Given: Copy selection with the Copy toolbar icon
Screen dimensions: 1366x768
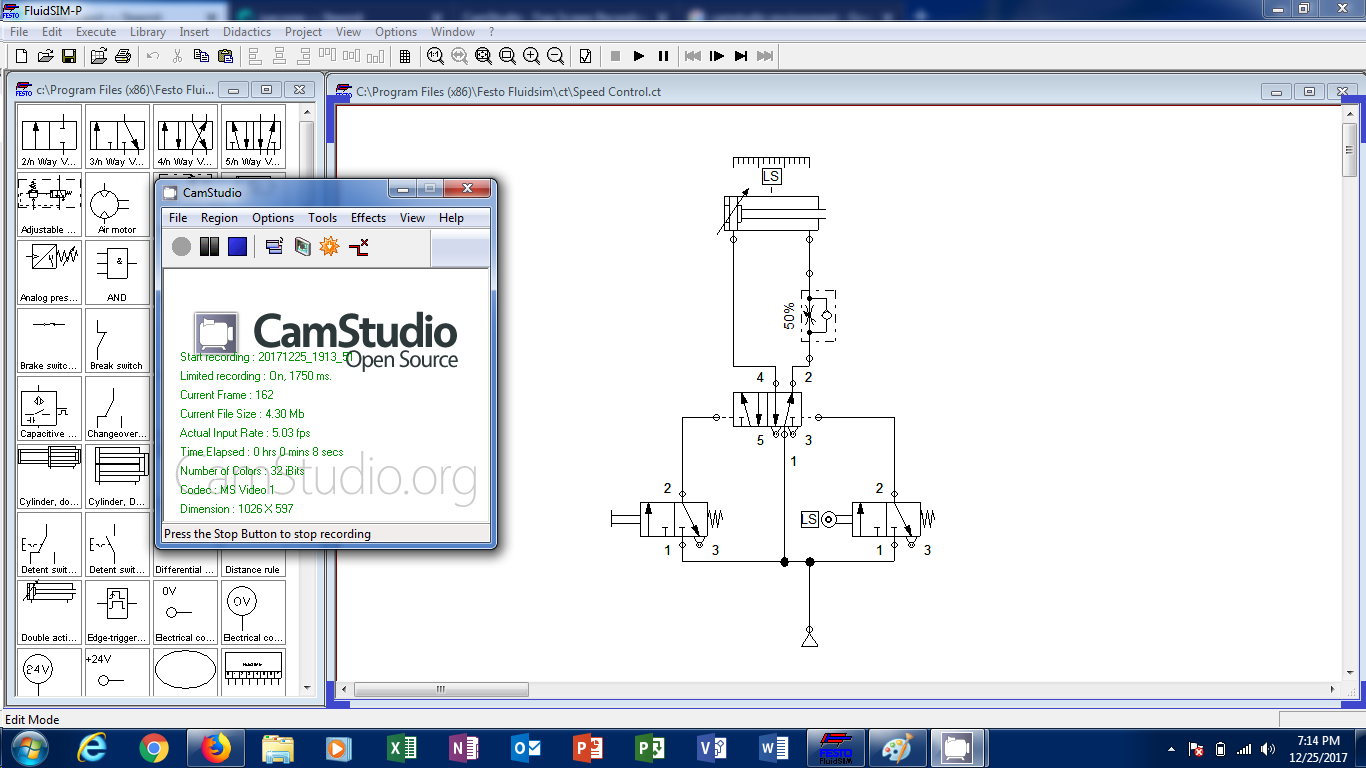Looking at the screenshot, I should (201, 56).
